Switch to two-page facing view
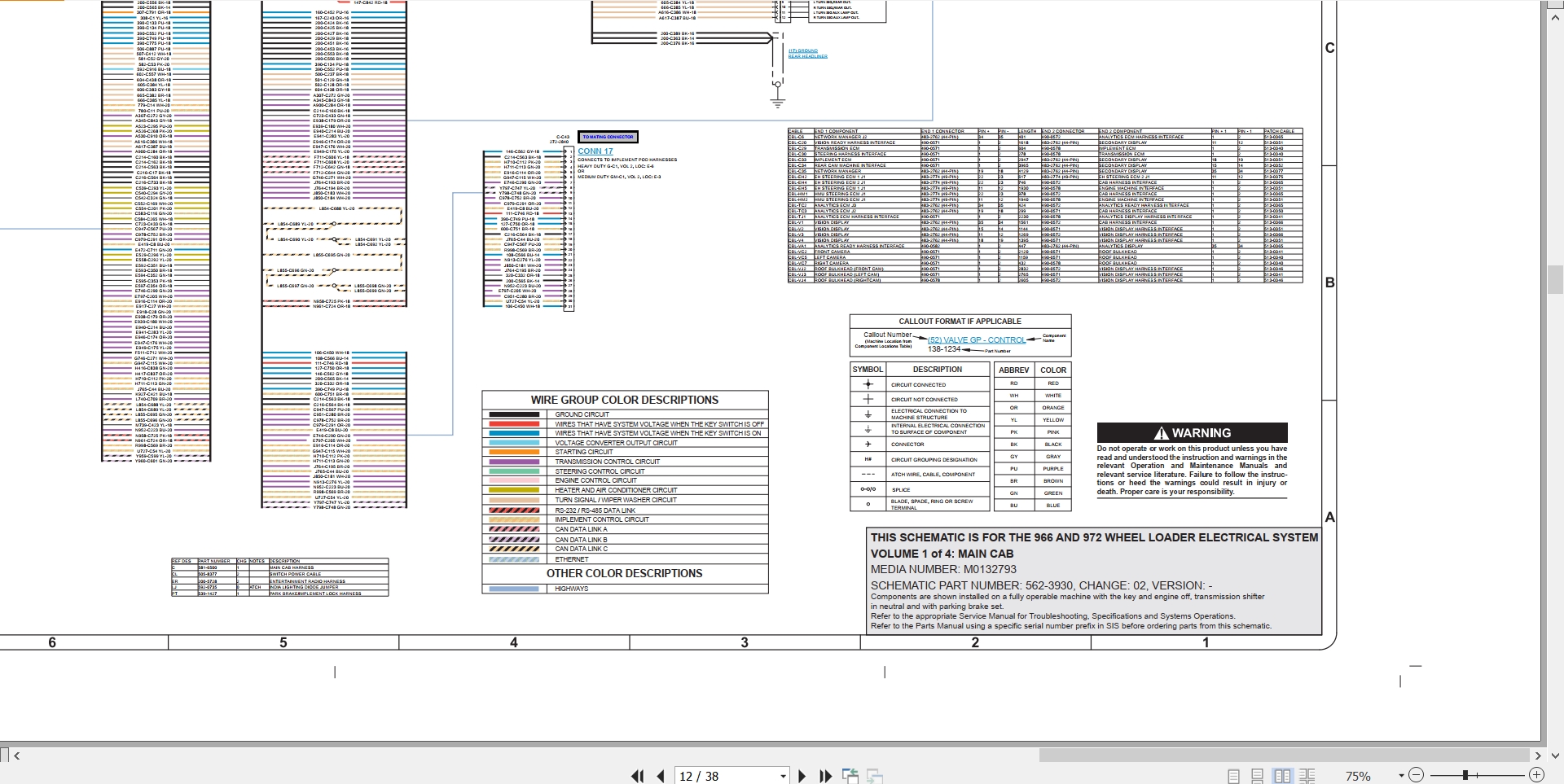 [1282, 776]
